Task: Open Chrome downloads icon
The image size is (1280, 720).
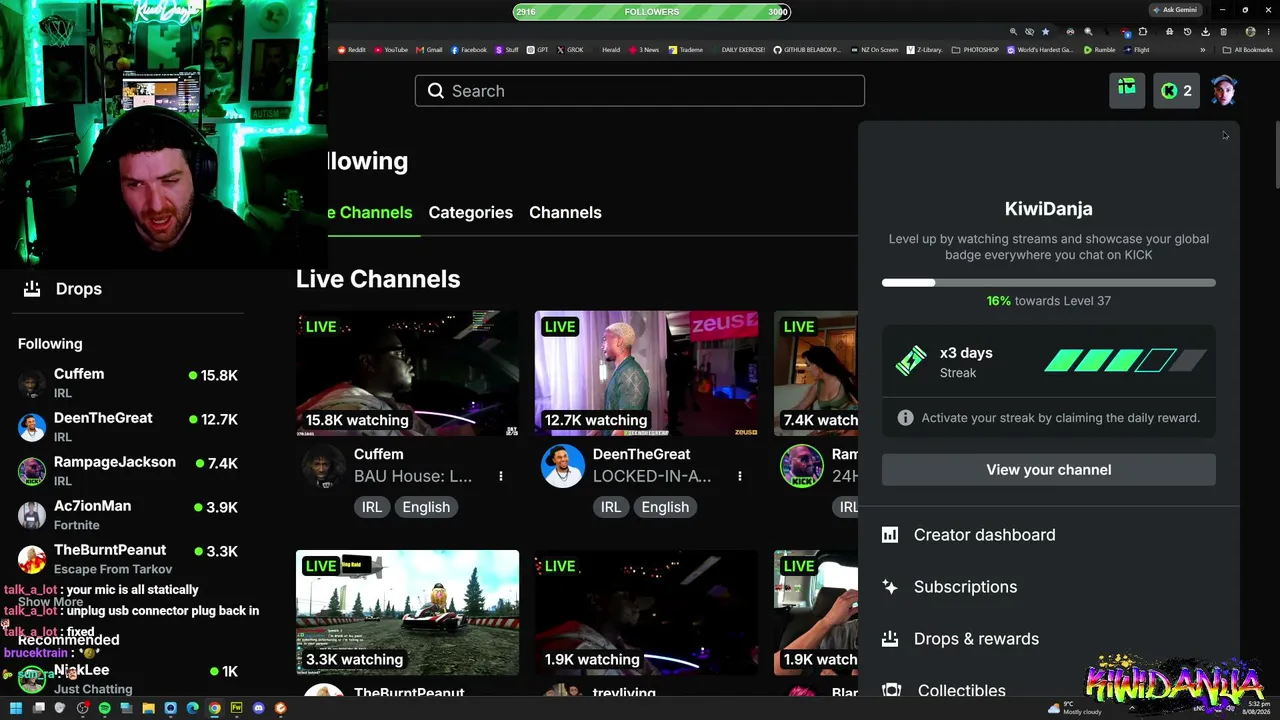Action: tap(1205, 32)
